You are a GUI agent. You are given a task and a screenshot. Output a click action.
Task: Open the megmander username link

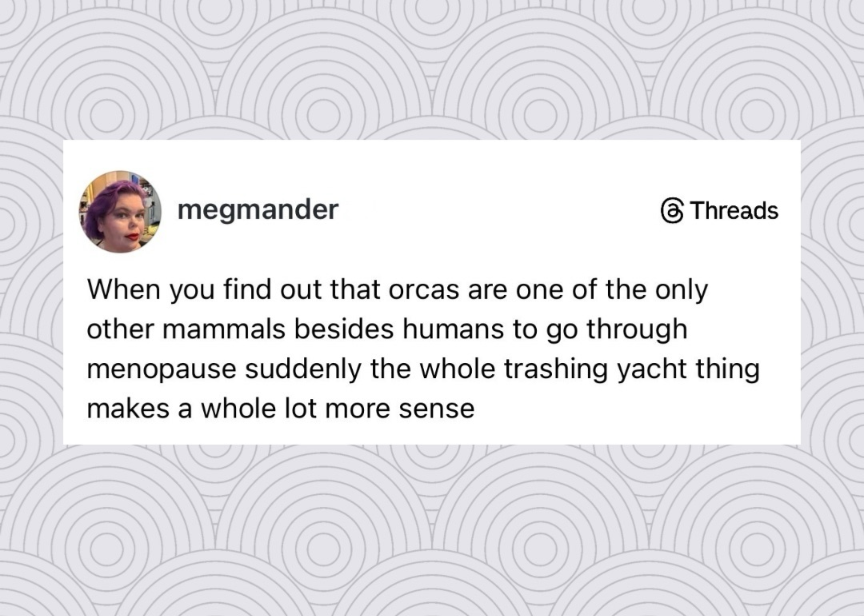click(257, 210)
